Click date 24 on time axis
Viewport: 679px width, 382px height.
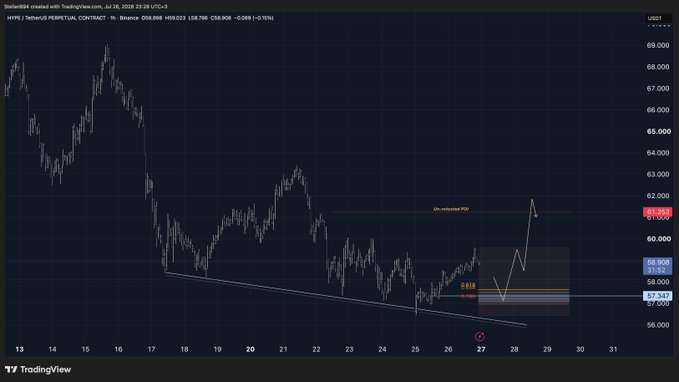pyautogui.click(x=382, y=349)
